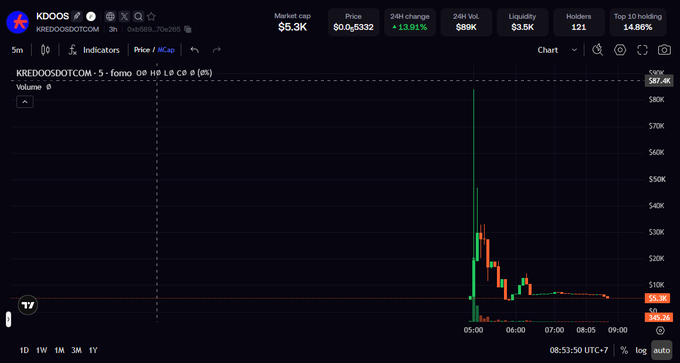Viewport: 680px width, 363px height.
Task: Open the Indicators menu
Action: pos(94,50)
